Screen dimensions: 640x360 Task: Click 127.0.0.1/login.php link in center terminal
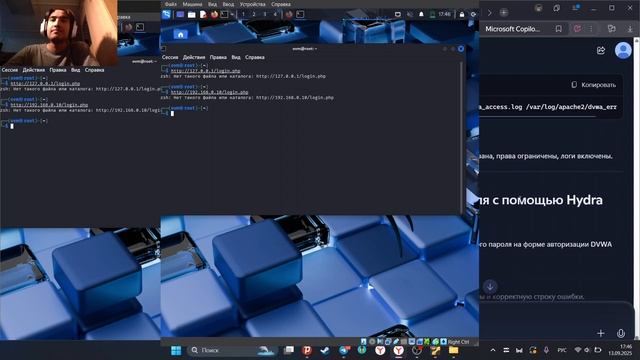coord(205,71)
